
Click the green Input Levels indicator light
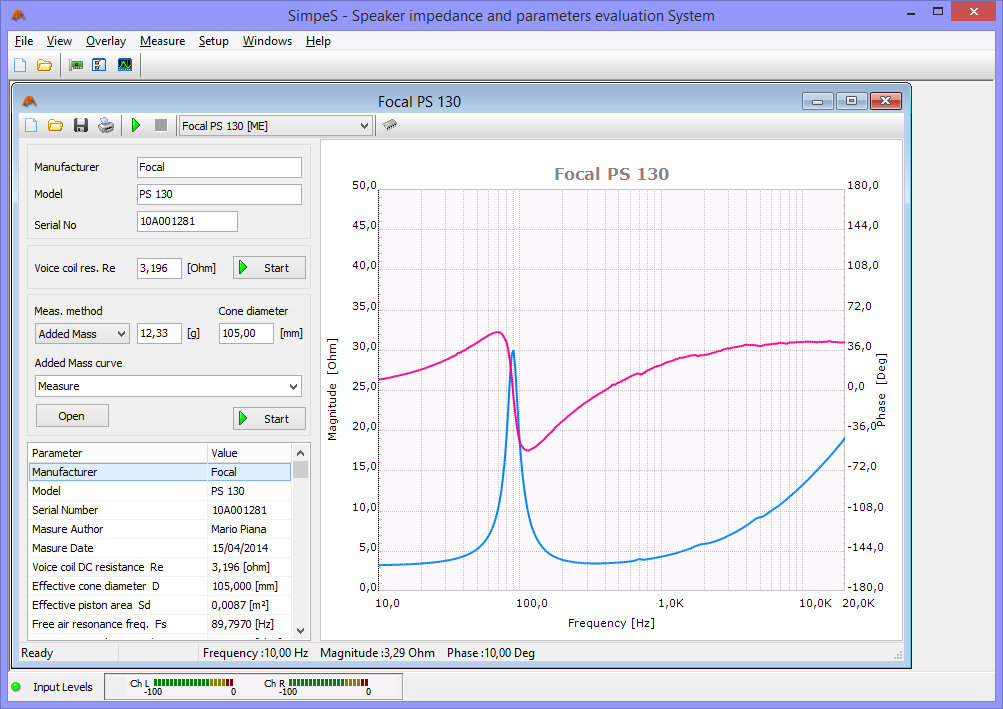click(x=16, y=687)
